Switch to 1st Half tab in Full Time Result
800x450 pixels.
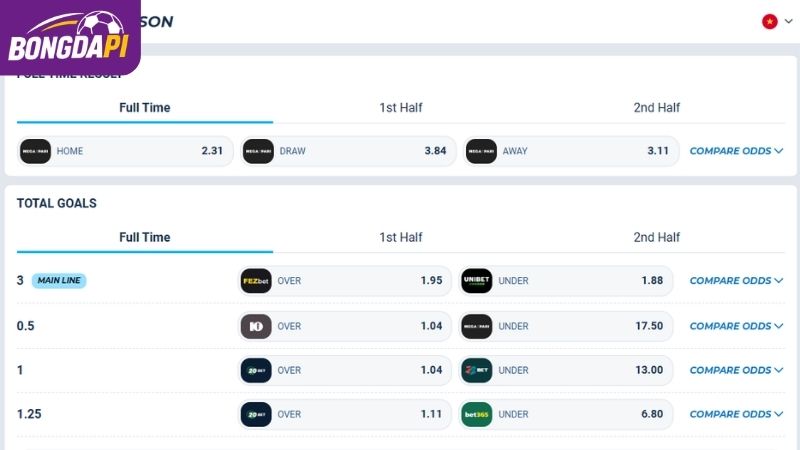coord(401,108)
